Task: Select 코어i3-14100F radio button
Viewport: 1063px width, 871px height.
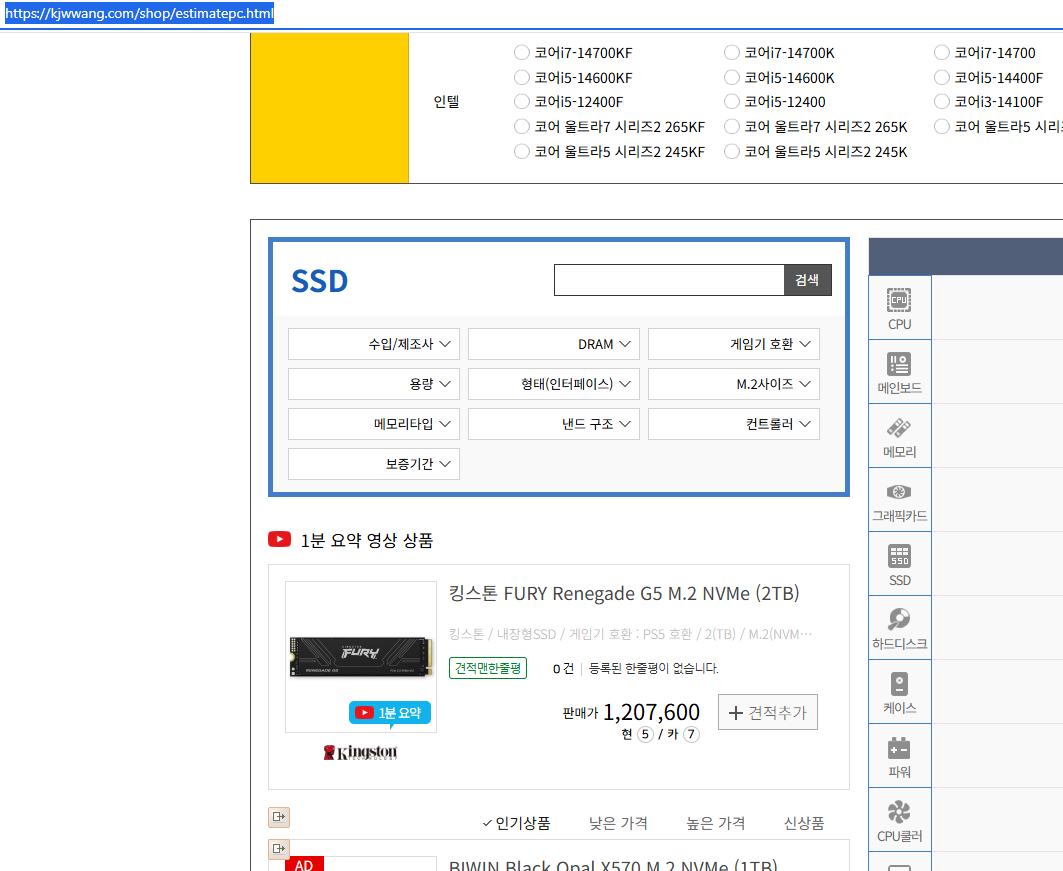Action: 942,102
